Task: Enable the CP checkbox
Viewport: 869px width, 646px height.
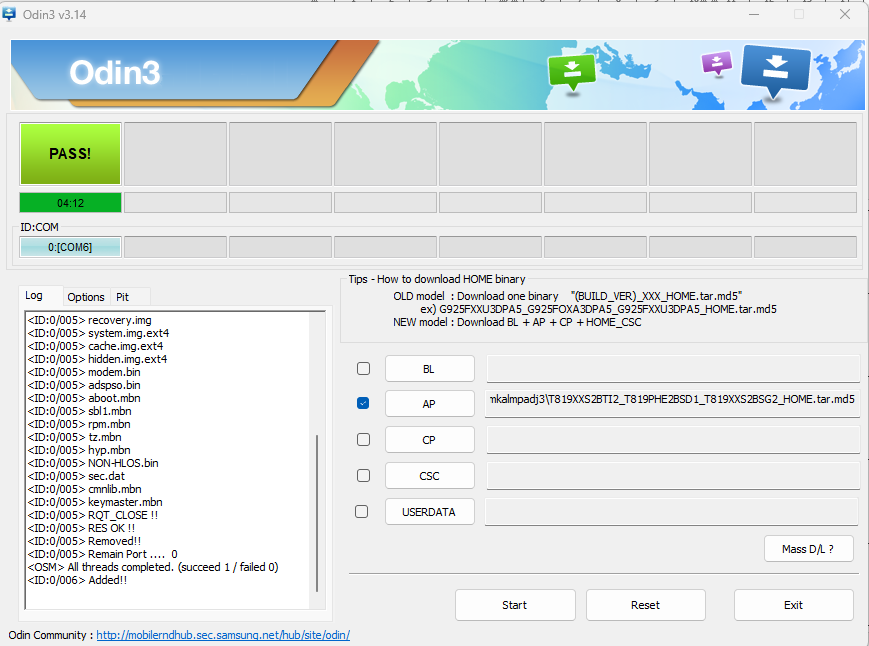Action: click(x=362, y=439)
